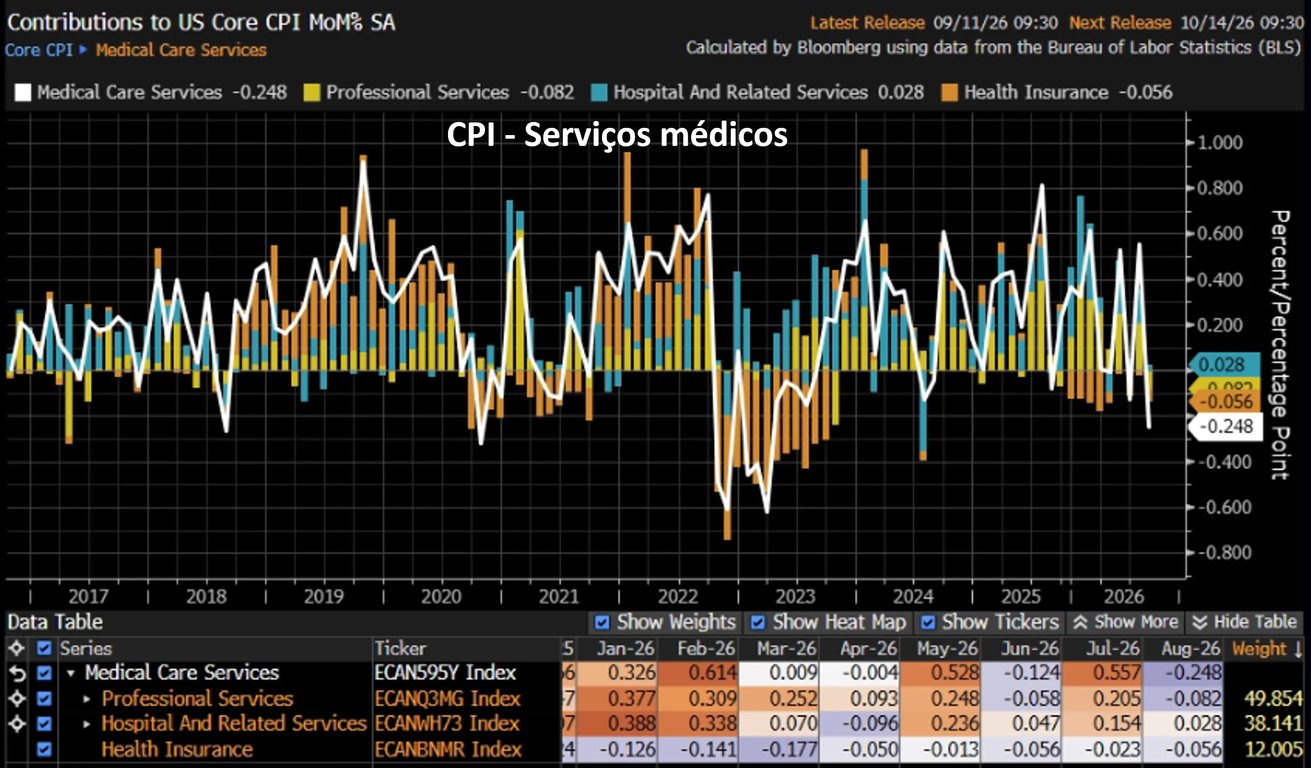1311x768 pixels.
Task: Click the crosshair icon in the Series header row
Action: click(15, 648)
